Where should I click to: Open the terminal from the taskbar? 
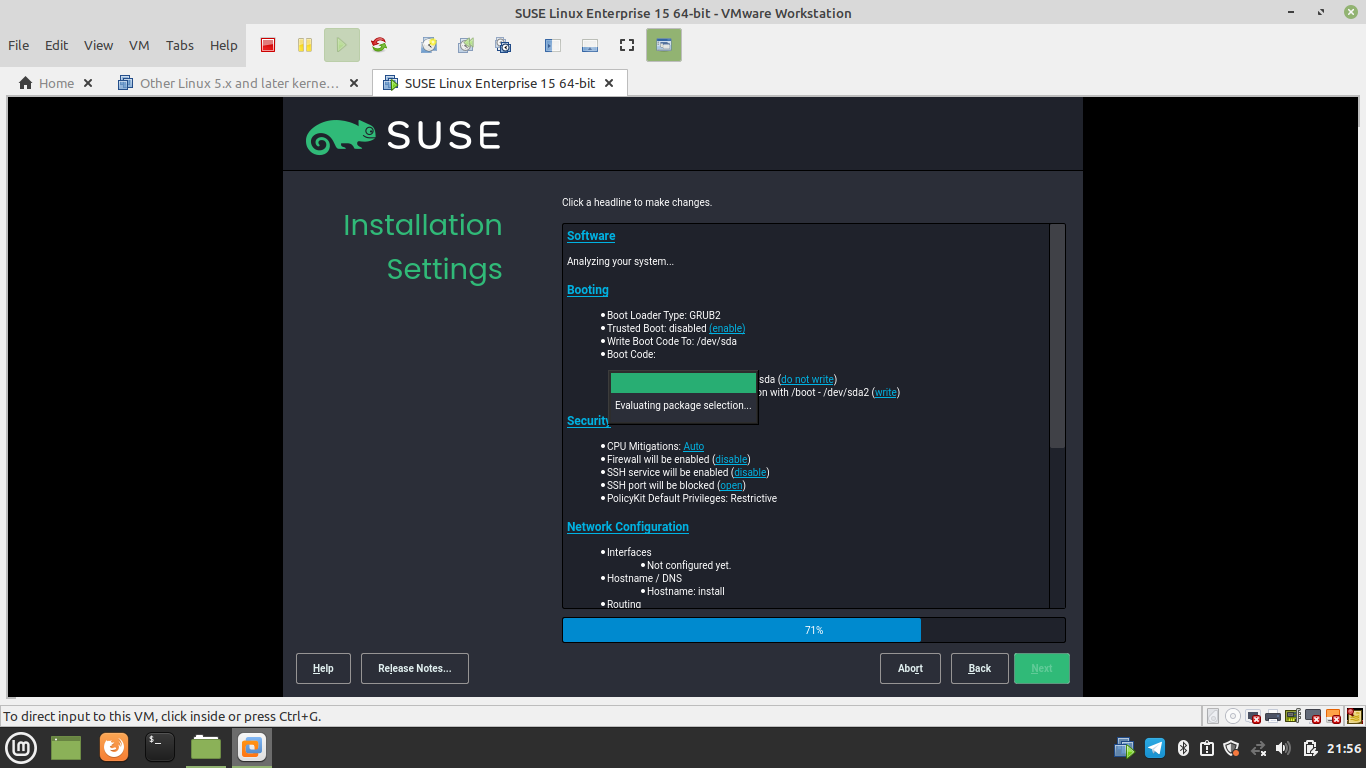point(160,747)
